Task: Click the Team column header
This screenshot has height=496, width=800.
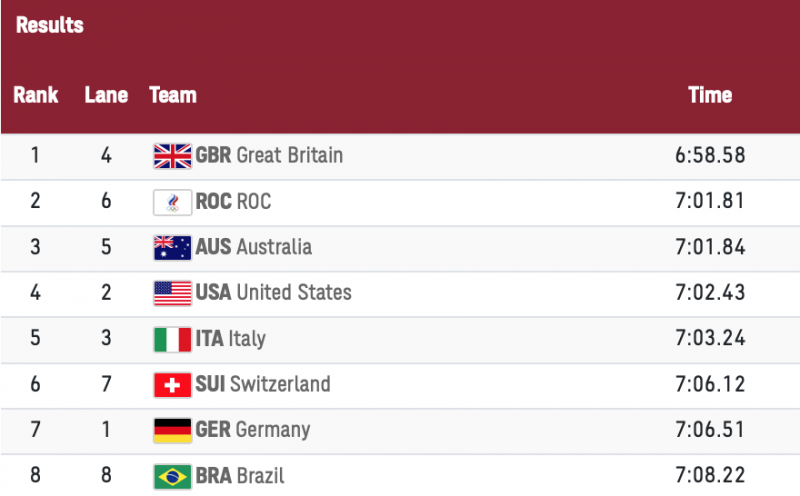Action: click(173, 96)
